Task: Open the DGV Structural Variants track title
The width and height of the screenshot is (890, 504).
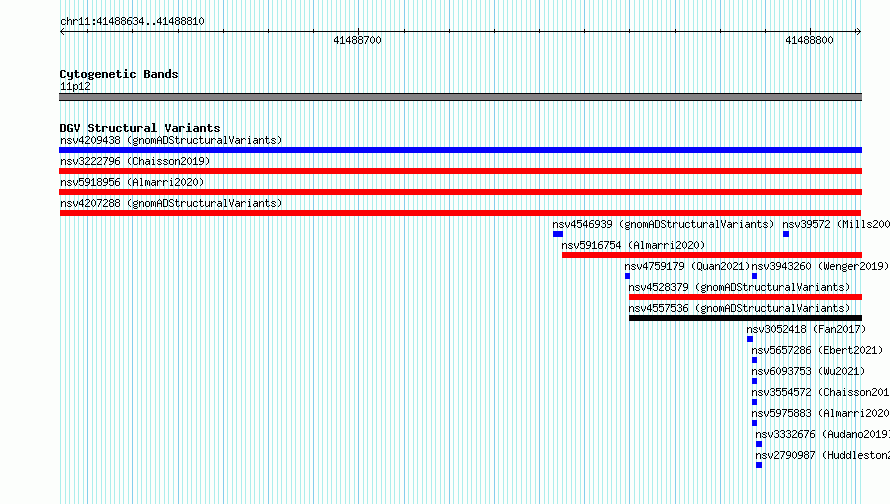Action: [x=140, y=128]
